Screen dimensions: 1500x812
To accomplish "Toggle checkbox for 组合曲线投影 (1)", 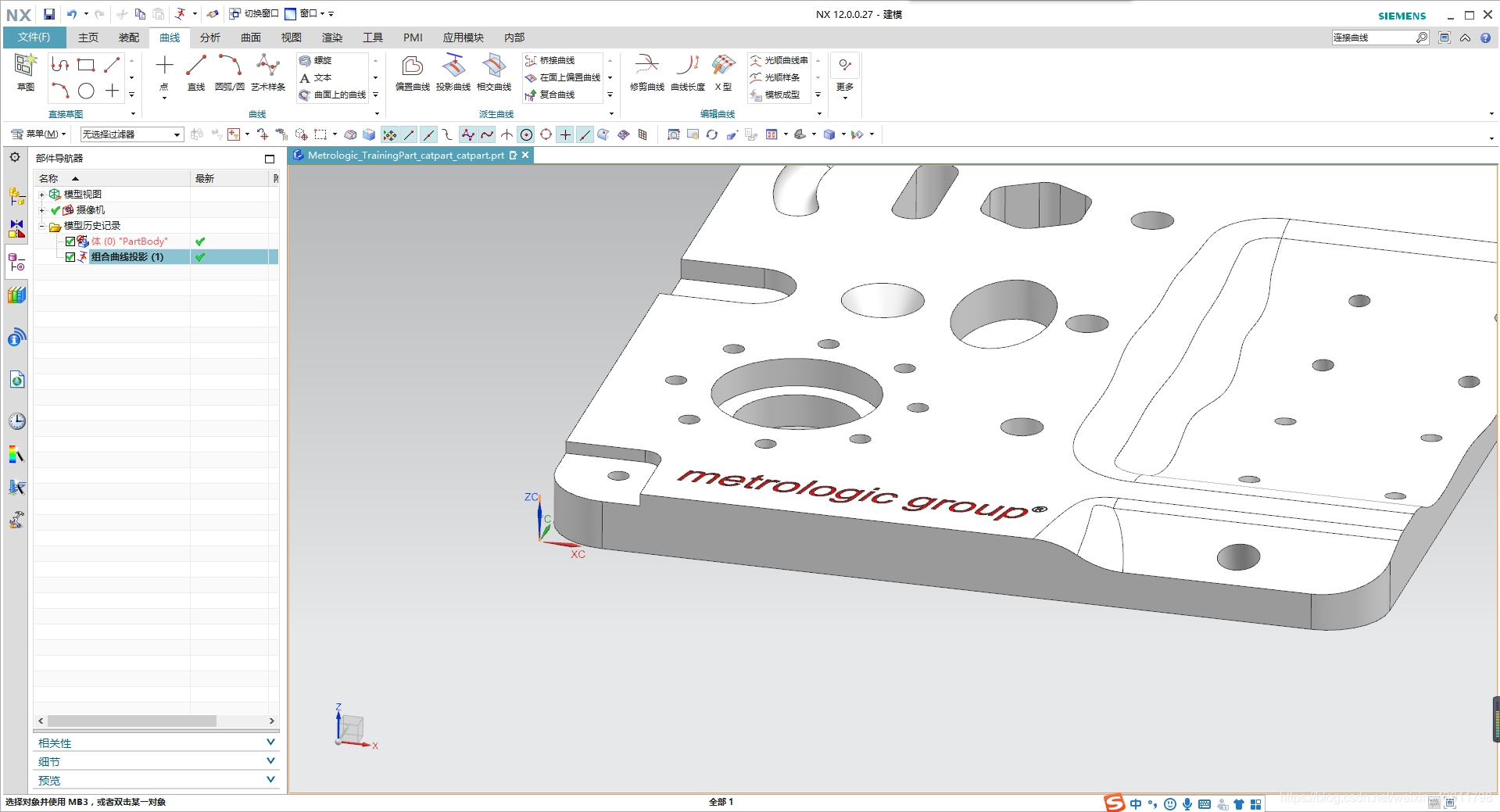I will [70, 257].
